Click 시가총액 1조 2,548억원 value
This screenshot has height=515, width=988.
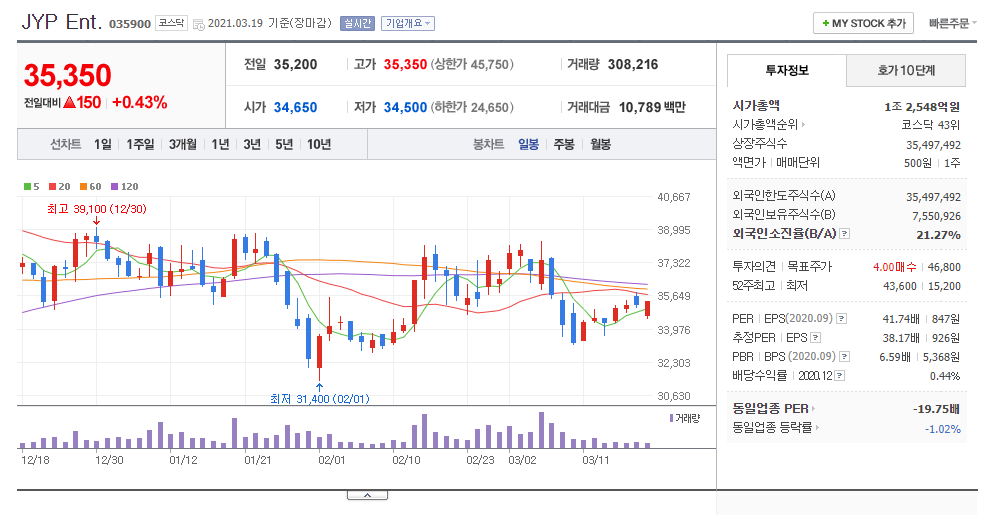(922, 107)
